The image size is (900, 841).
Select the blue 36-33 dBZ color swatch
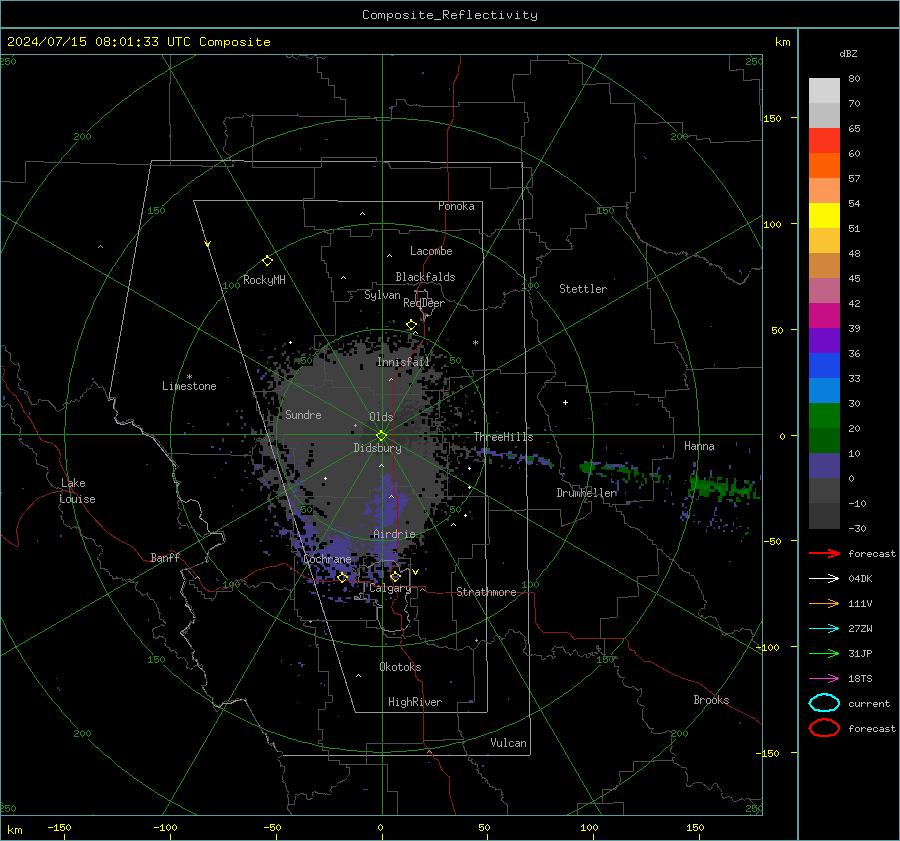tap(824, 366)
